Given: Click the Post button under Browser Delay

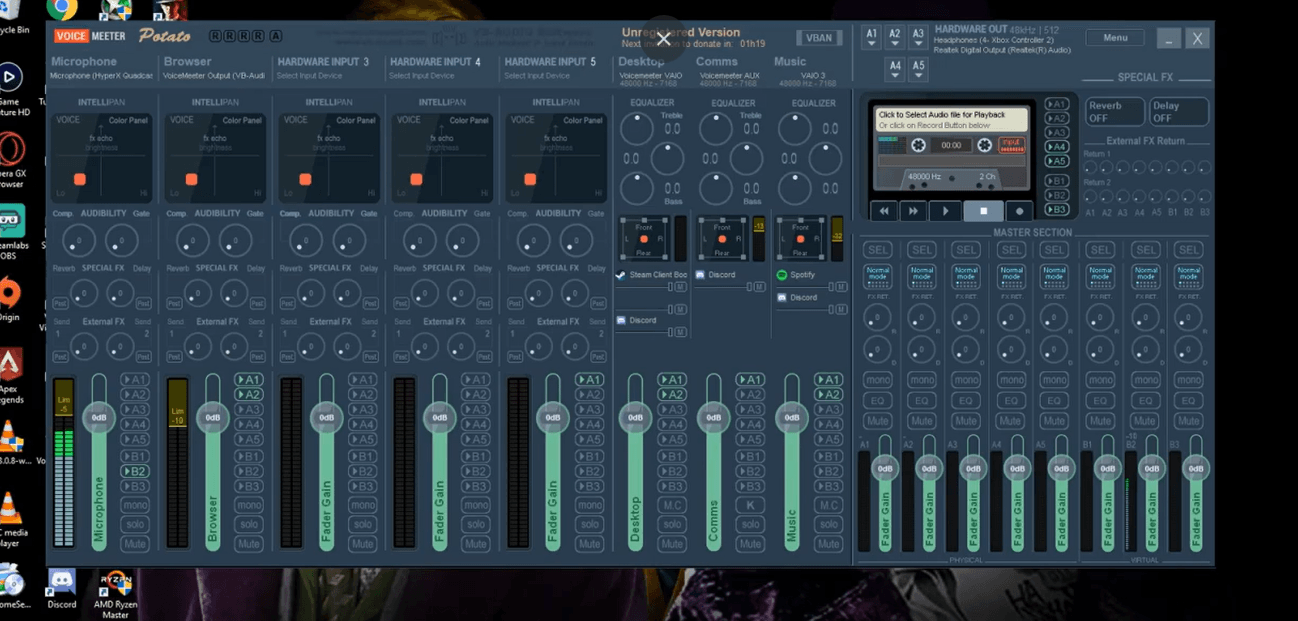Looking at the screenshot, I should [257, 303].
